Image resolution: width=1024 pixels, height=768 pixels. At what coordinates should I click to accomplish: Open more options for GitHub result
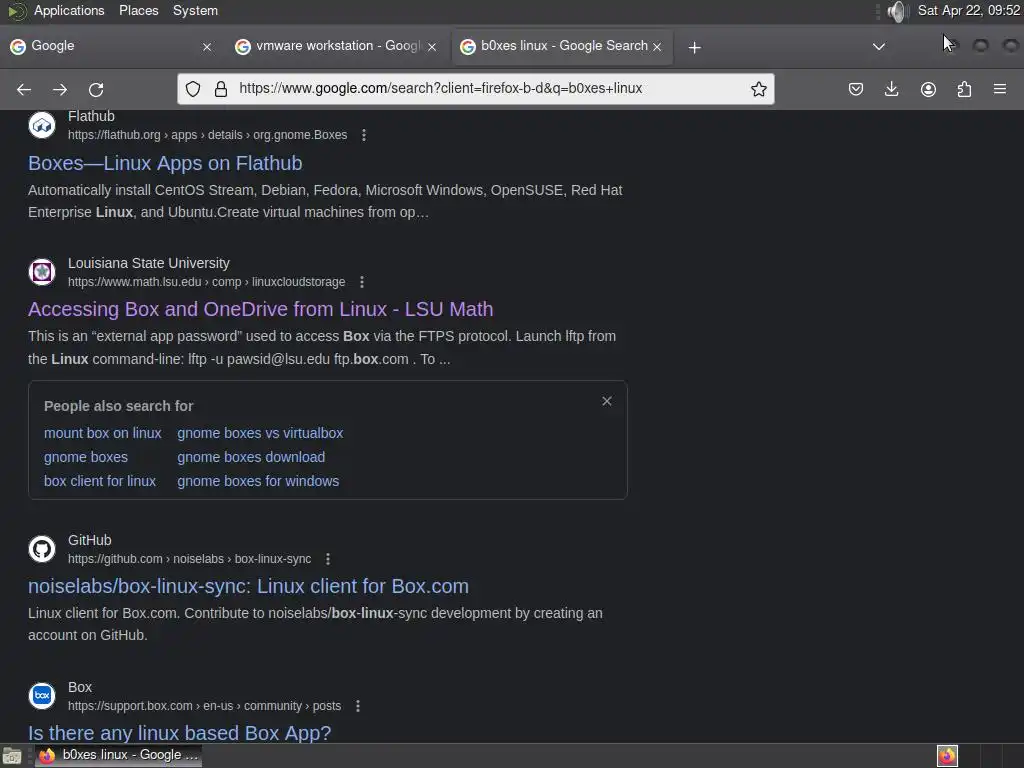[x=328, y=559]
